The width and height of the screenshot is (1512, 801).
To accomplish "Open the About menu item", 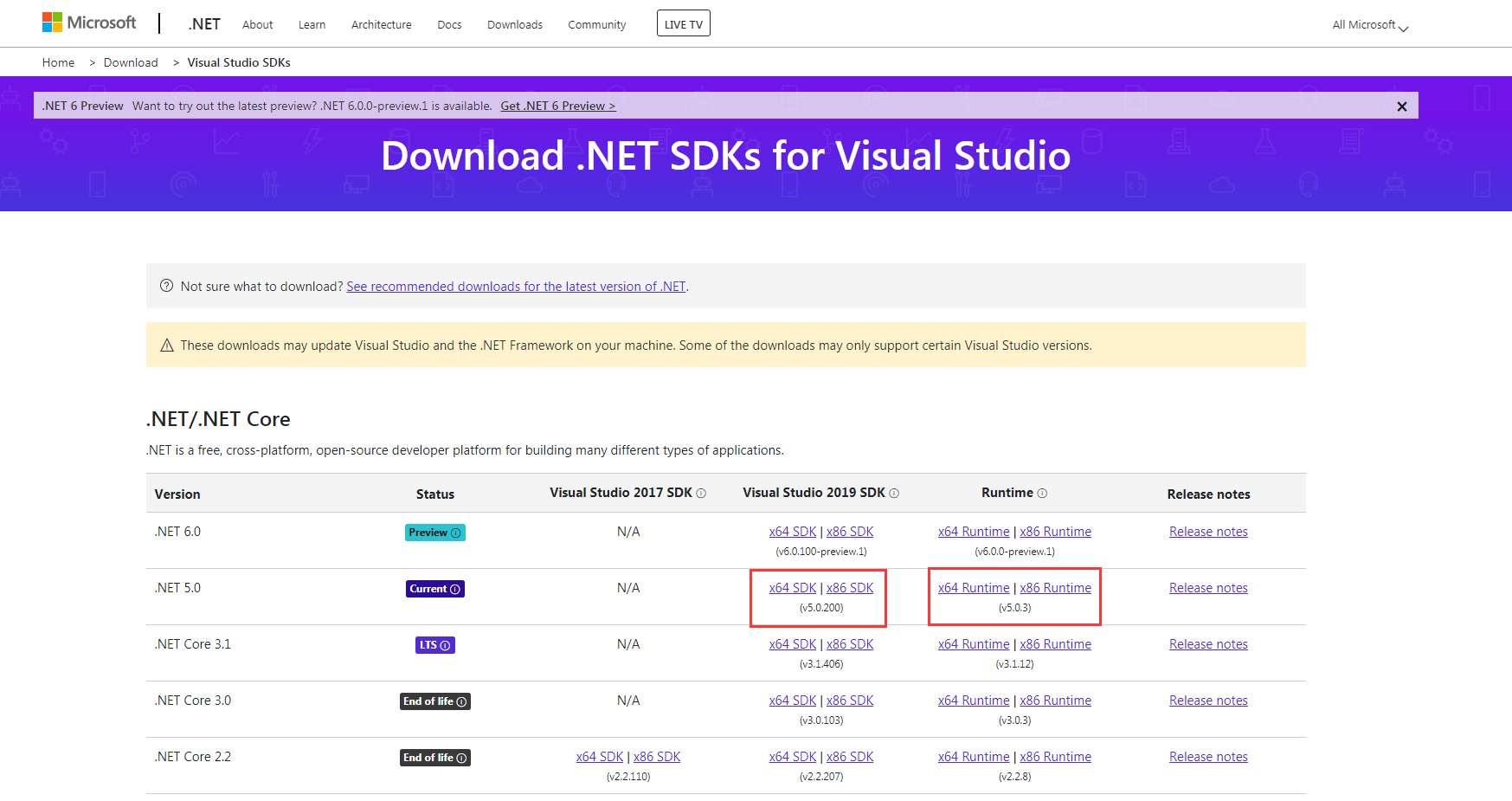I will 257,25.
